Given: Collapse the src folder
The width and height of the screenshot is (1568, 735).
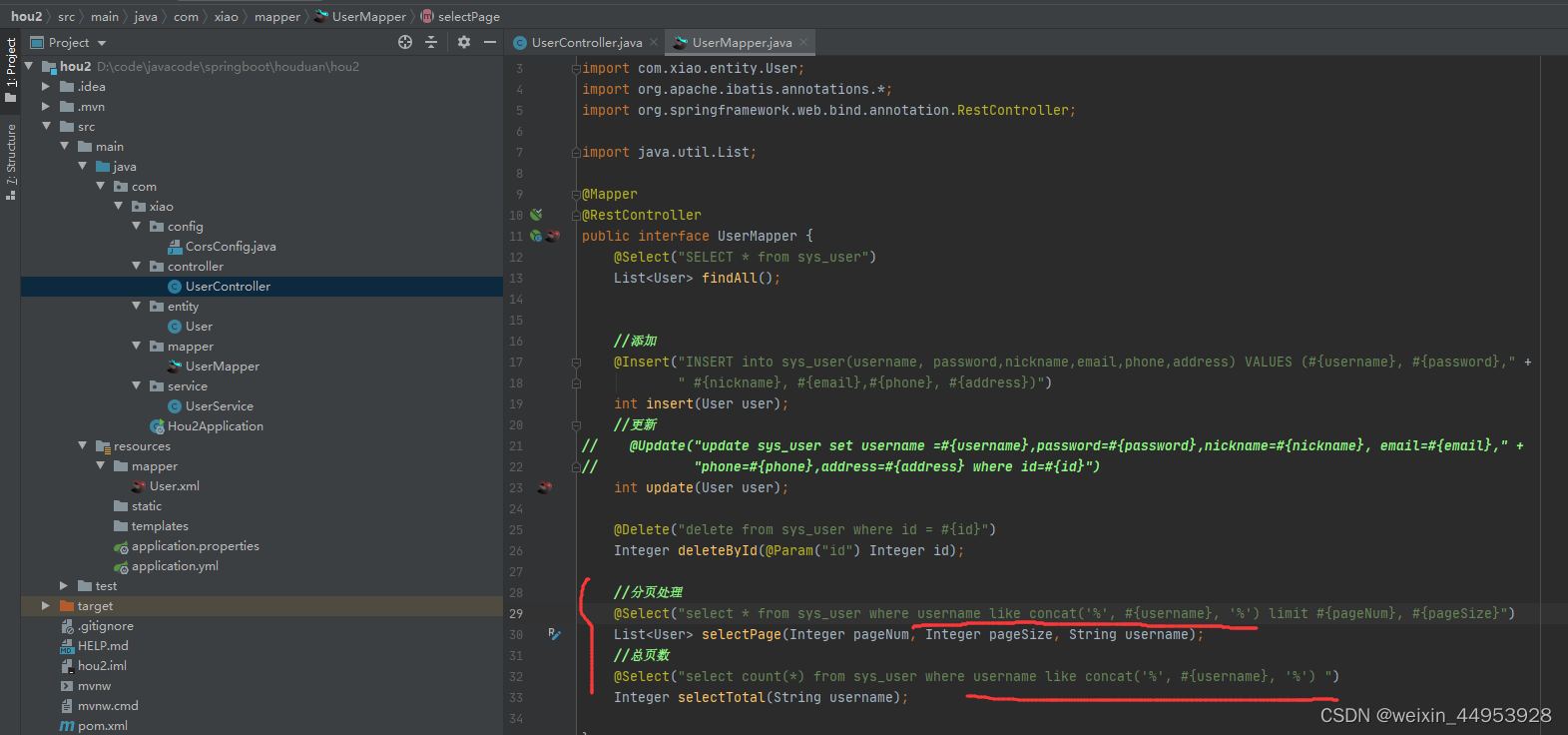Looking at the screenshot, I should click(46, 126).
